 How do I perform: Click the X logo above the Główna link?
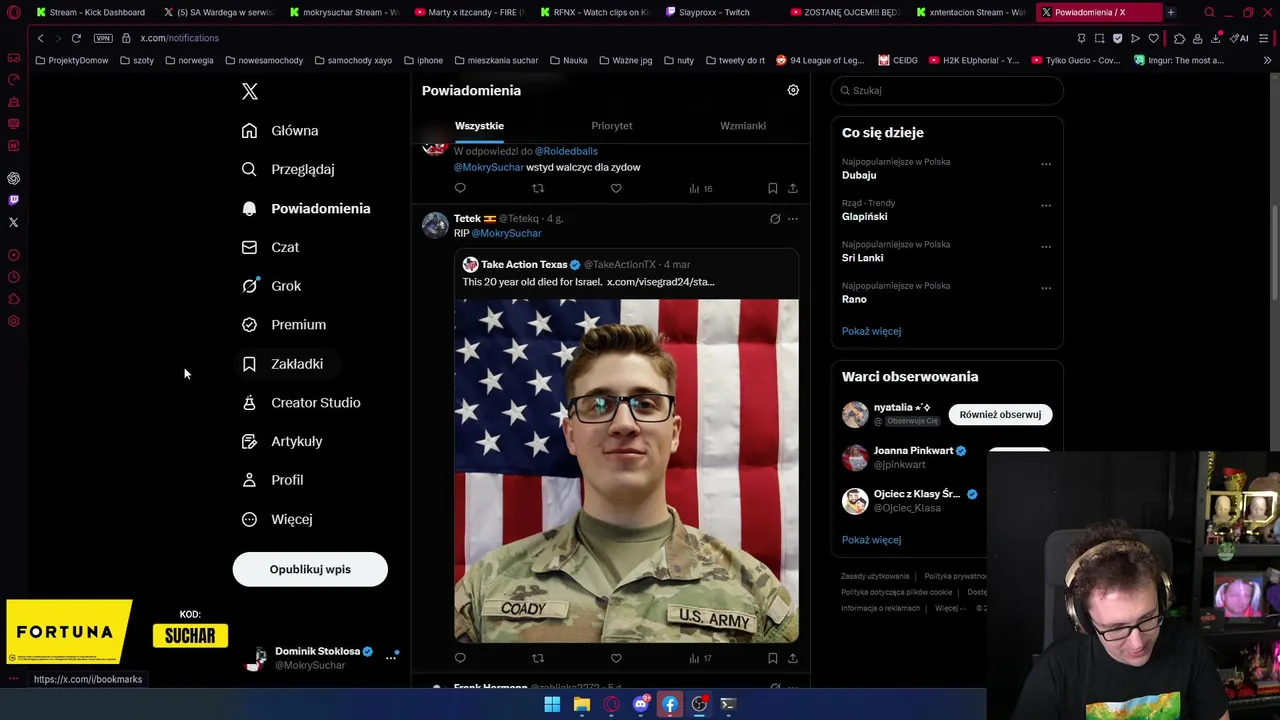(x=250, y=91)
